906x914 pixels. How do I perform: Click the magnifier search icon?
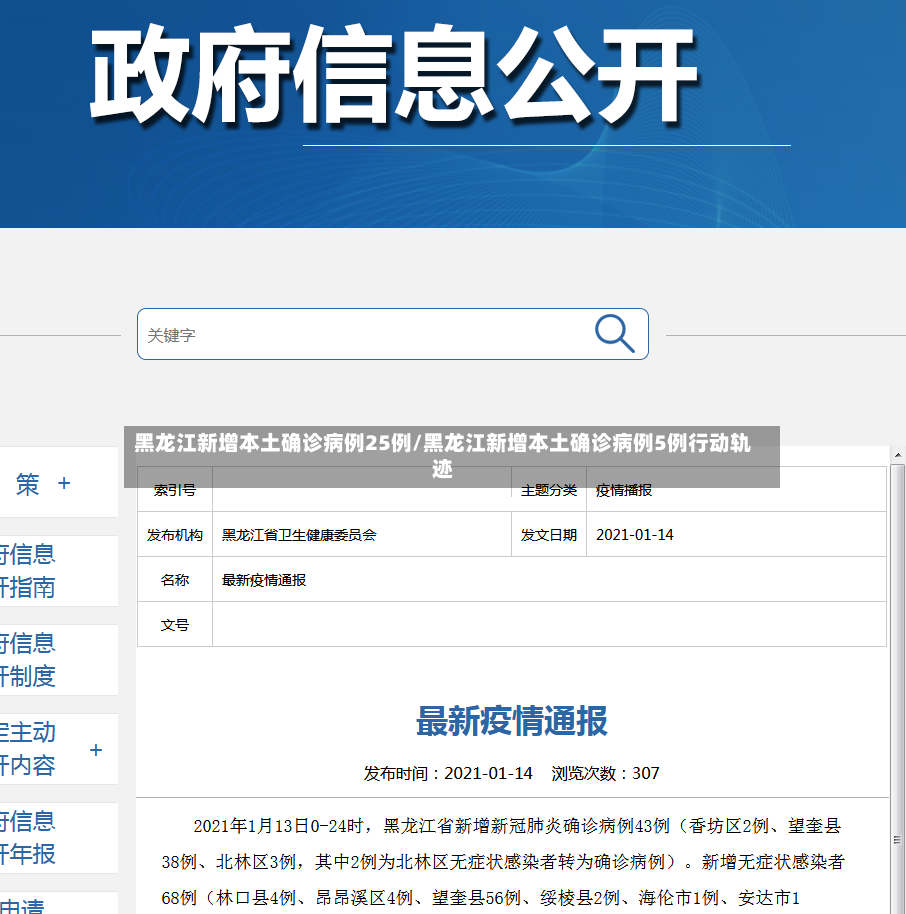(x=614, y=333)
